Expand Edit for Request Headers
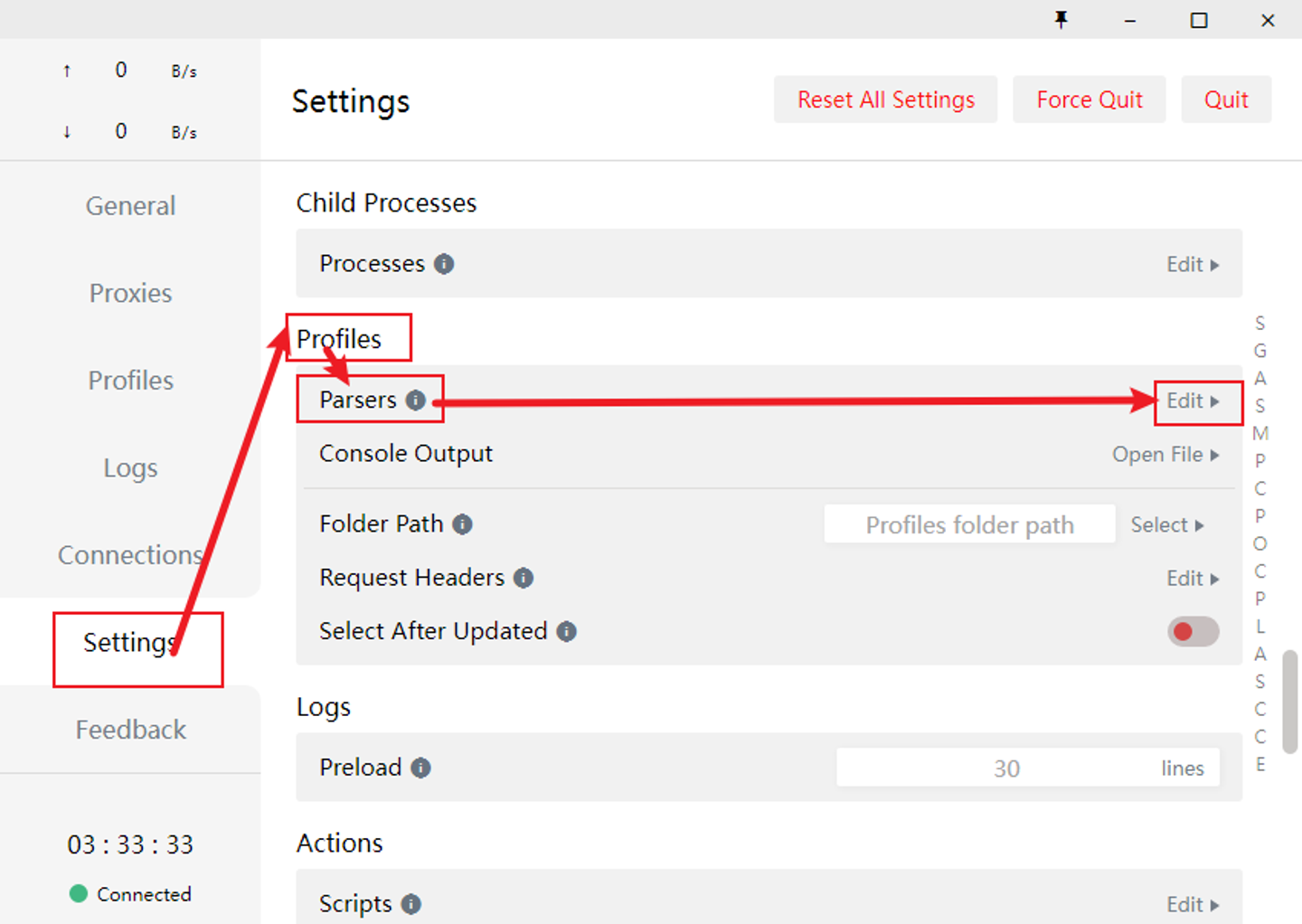The width and height of the screenshot is (1302, 924). pos(1193,579)
